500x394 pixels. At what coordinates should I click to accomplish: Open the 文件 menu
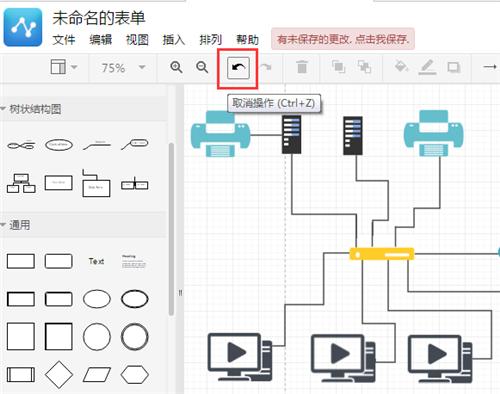[64, 40]
